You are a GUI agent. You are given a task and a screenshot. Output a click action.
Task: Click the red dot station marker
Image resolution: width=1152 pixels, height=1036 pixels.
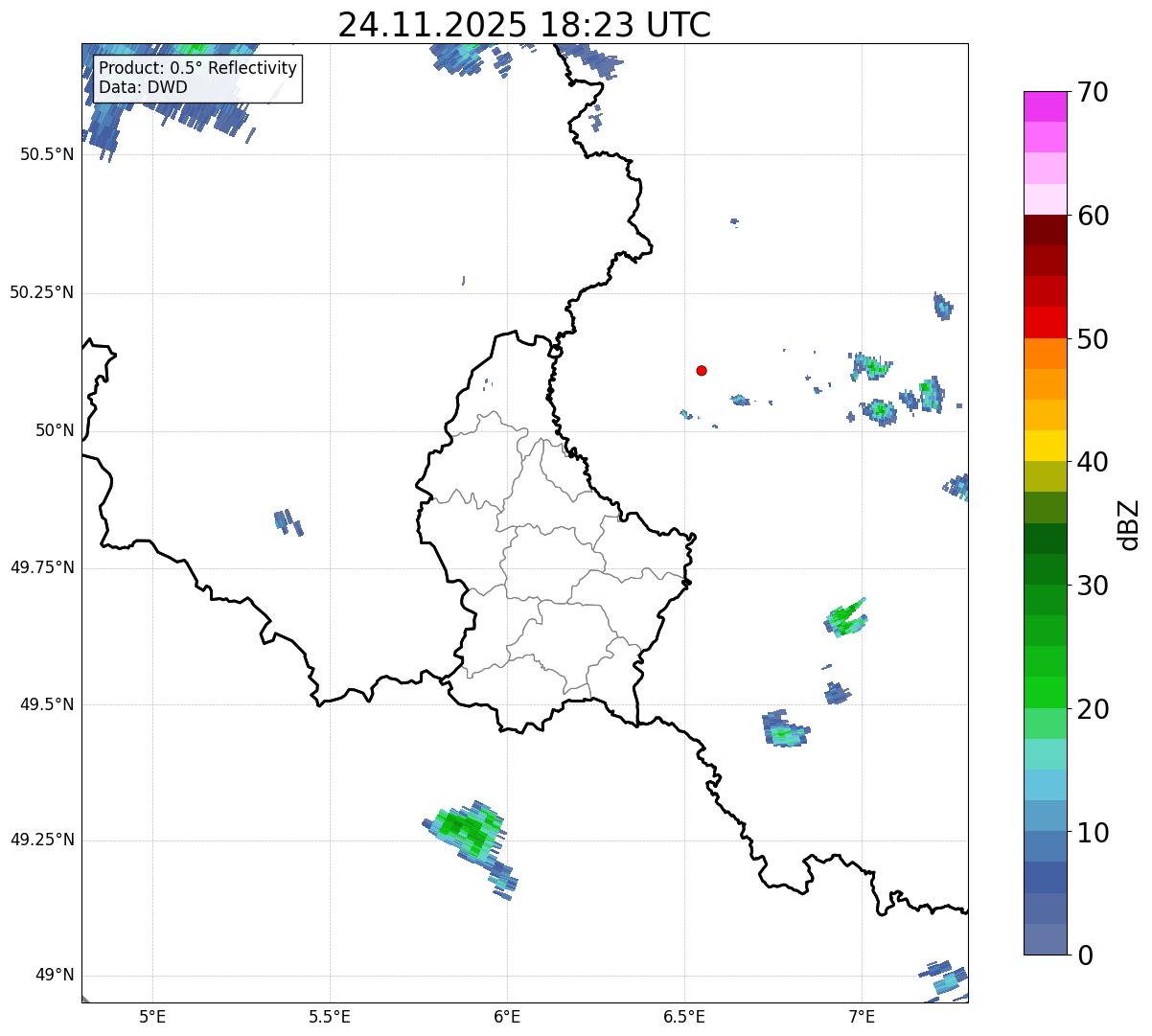click(702, 370)
